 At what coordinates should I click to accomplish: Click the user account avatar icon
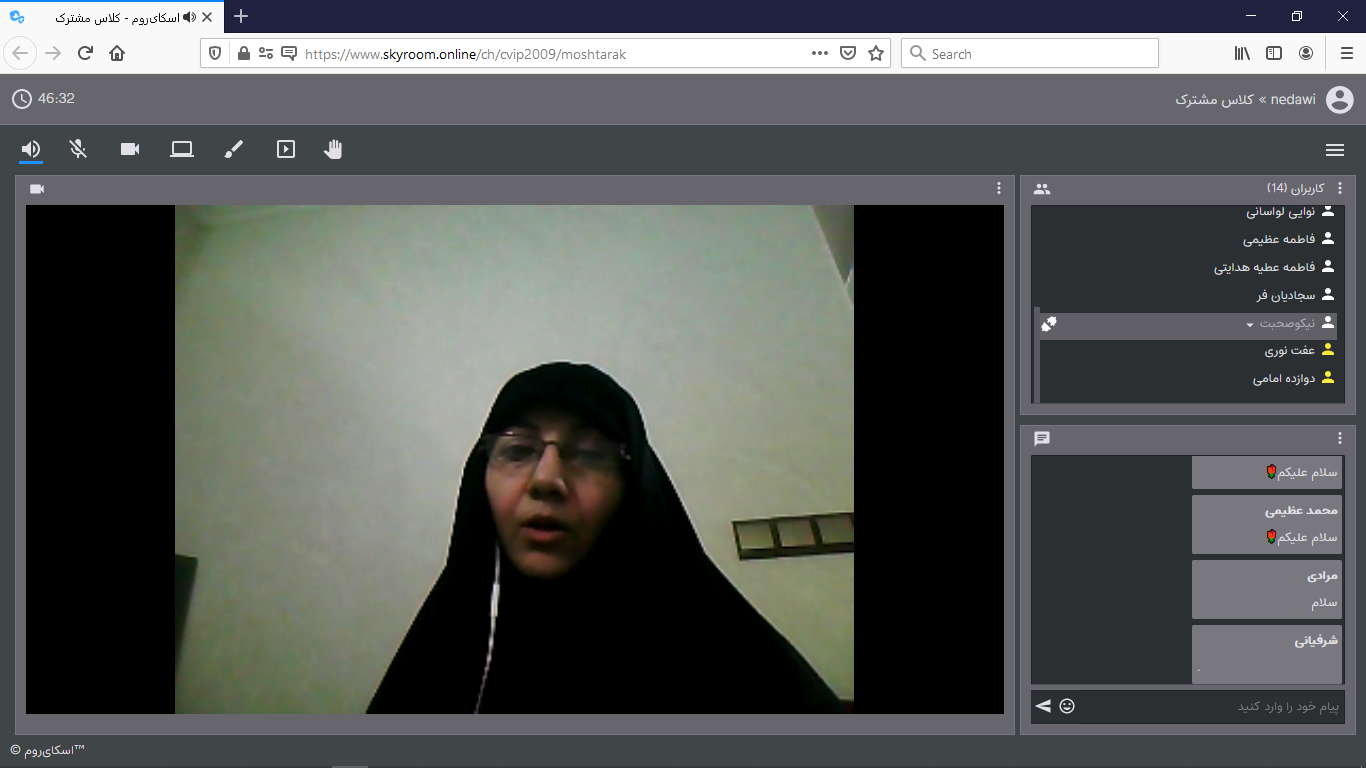1340,100
